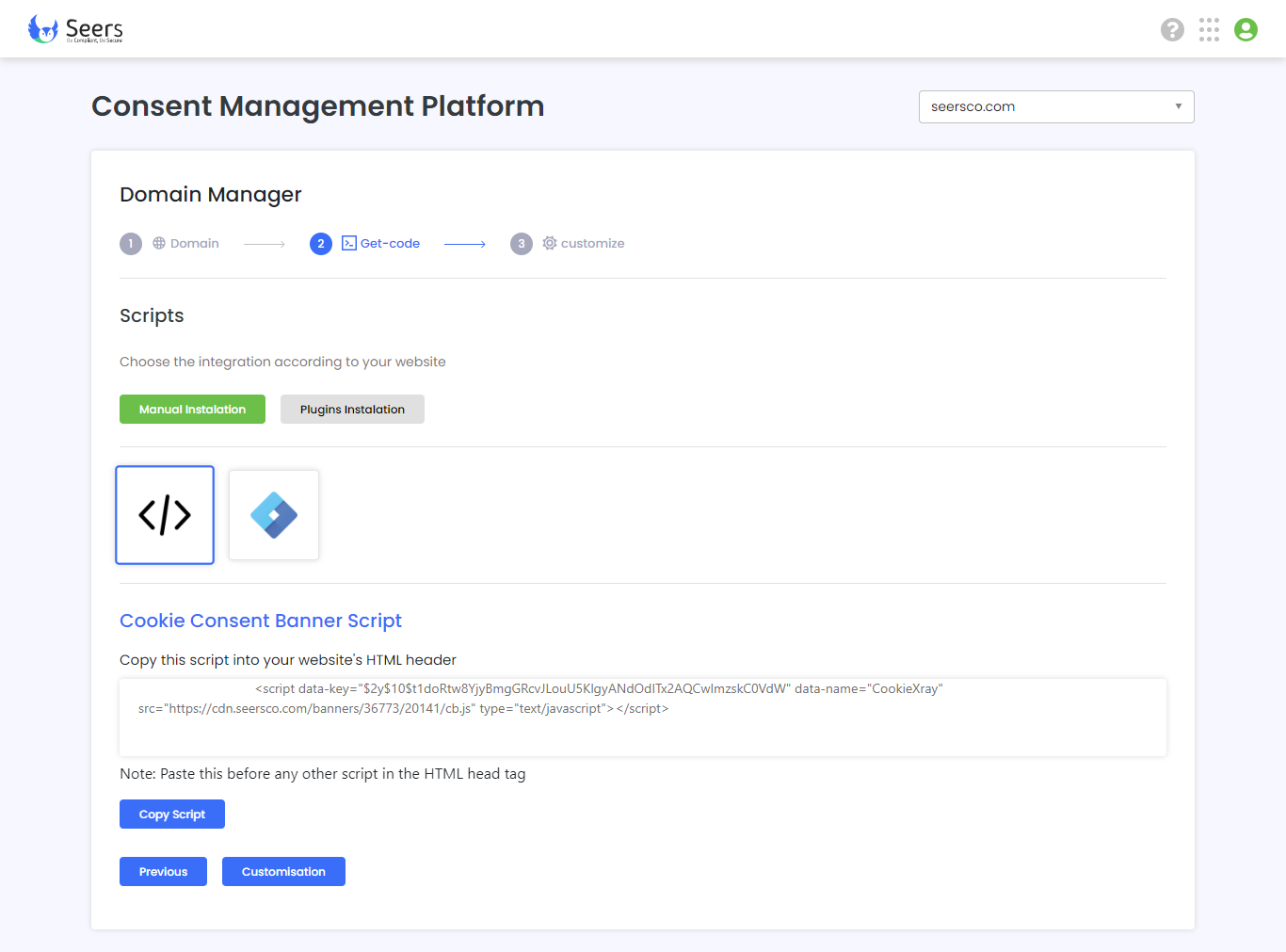
Task: Click the terminal icon beside Get-code
Action: click(349, 243)
